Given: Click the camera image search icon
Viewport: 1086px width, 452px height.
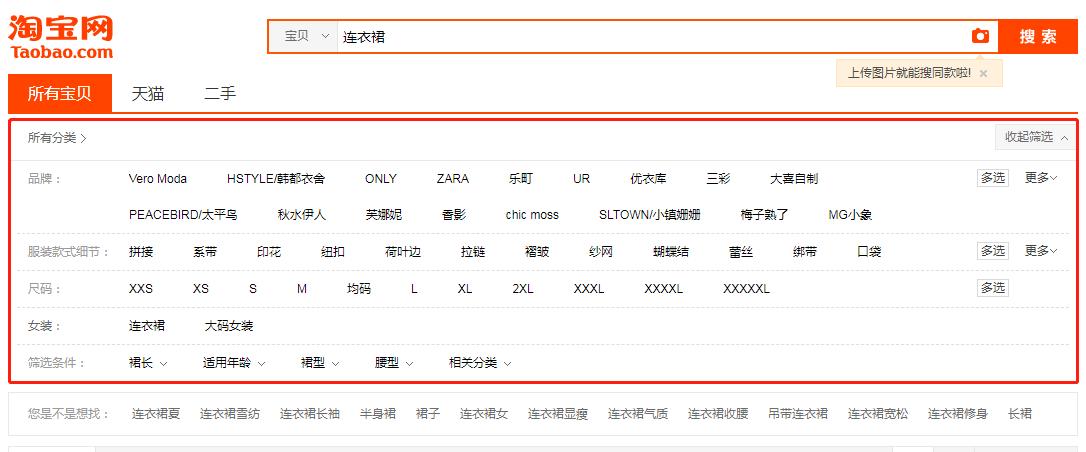Looking at the screenshot, I should click(980, 36).
